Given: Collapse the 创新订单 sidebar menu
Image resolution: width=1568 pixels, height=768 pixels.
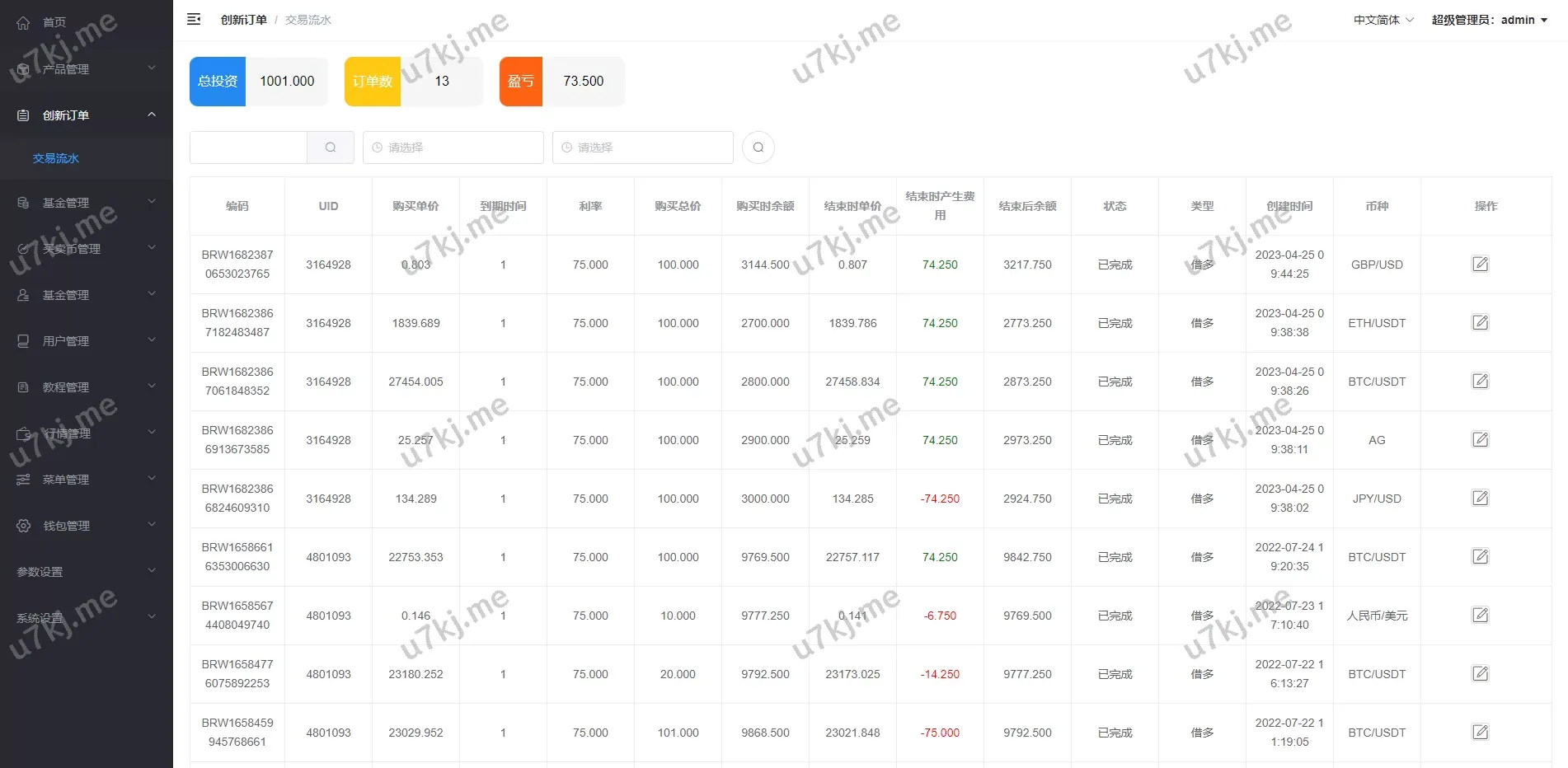Looking at the screenshot, I should pos(86,115).
